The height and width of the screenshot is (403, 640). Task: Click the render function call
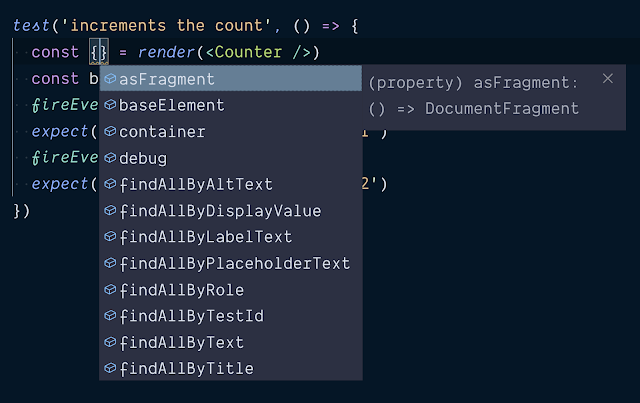166,52
